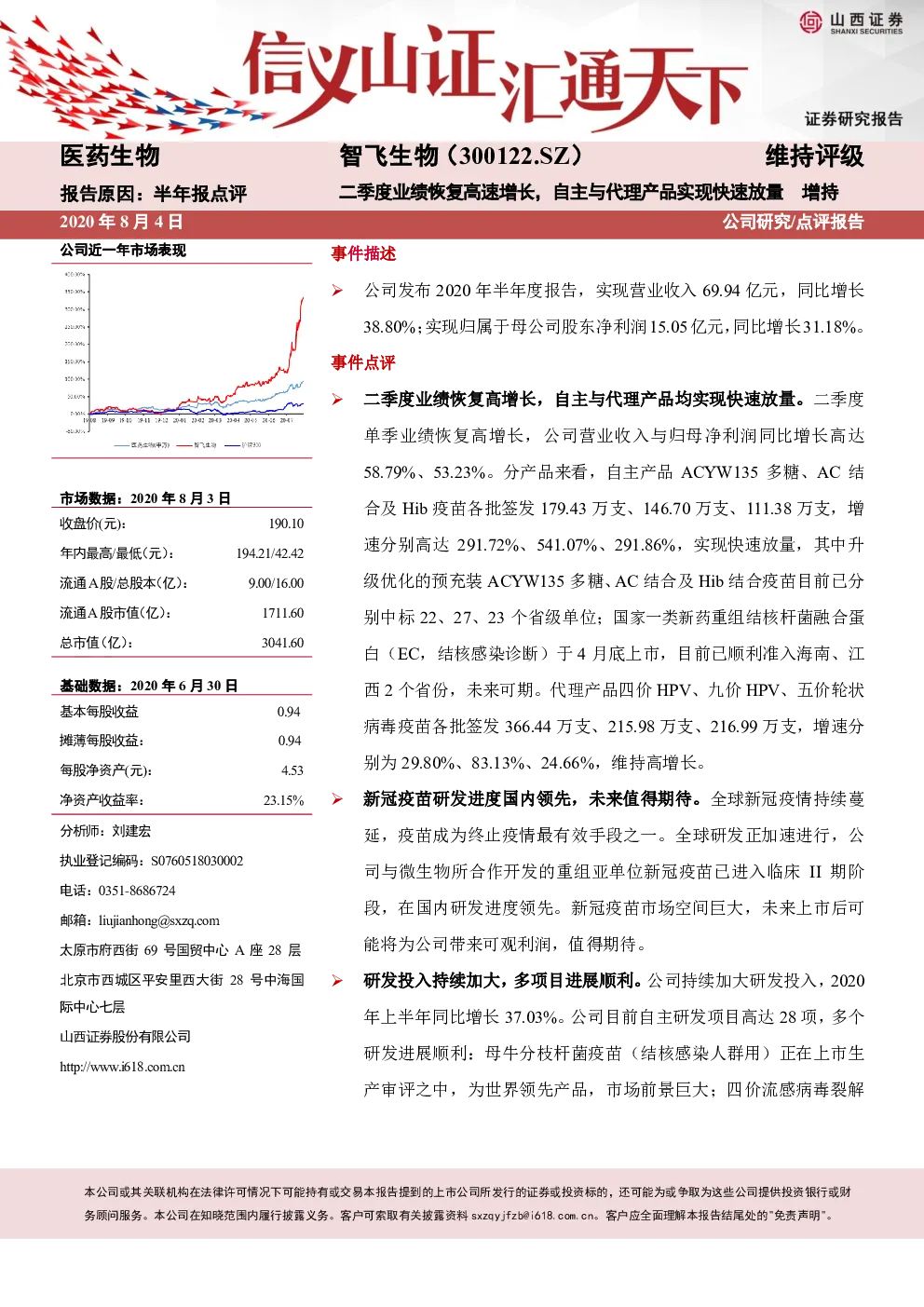Click email liujianhong@sxzq.com
The width and height of the screenshot is (924, 1307).
(x=159, y=920)
